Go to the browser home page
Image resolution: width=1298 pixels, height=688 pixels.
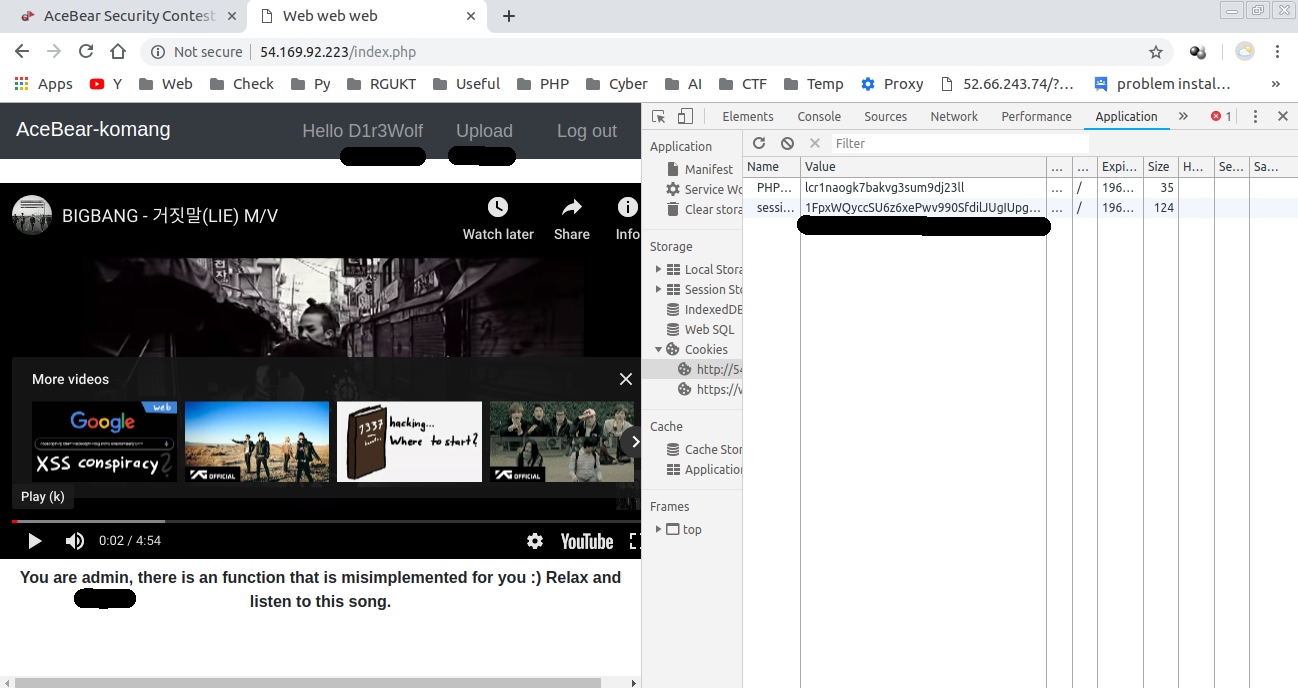pyautogui.click(x=118, y=52)
